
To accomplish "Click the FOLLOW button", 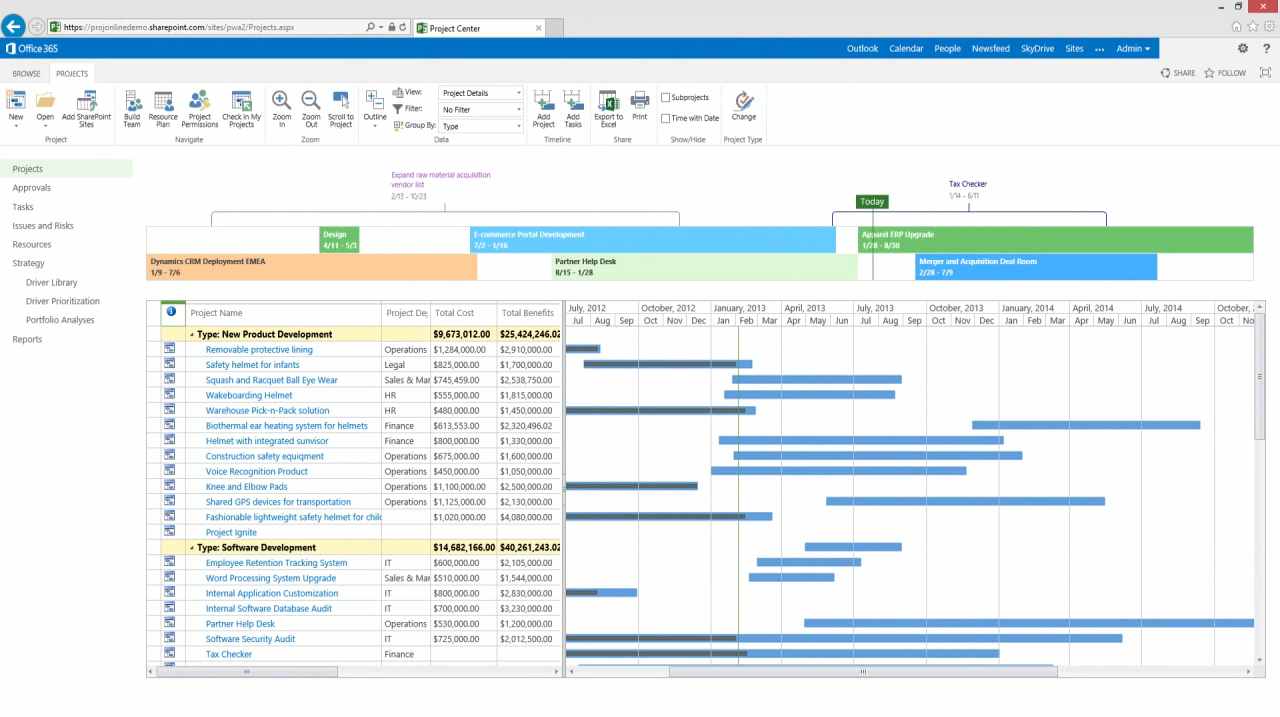I will [x=1225, y=73].
